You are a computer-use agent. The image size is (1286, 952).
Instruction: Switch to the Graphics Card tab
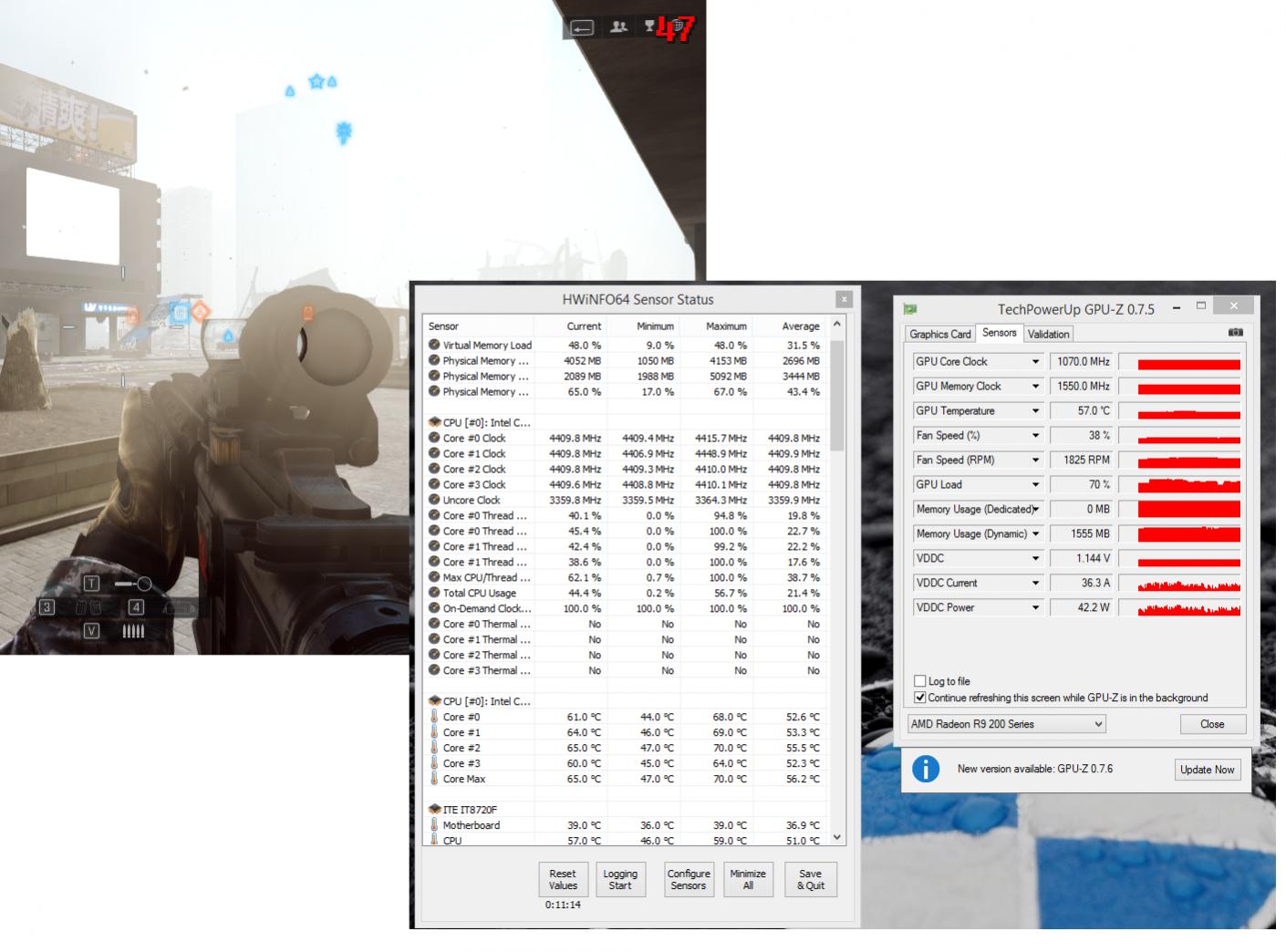pyautogui.click(x=940, y=334)
